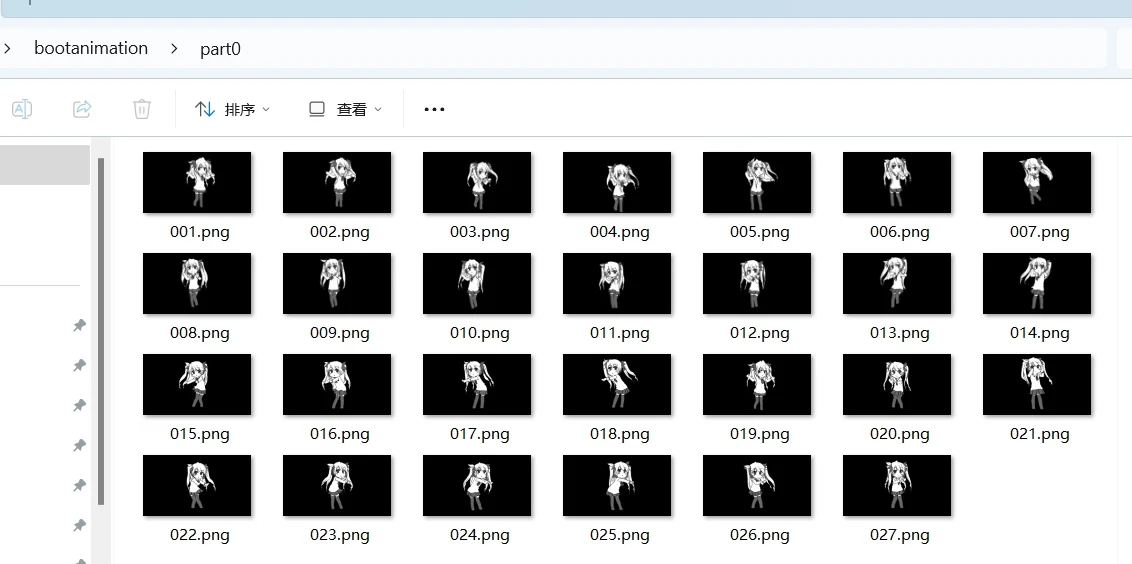Select the 018.png thumbnail
1132x564 pixels.
[x=617, y=384]
